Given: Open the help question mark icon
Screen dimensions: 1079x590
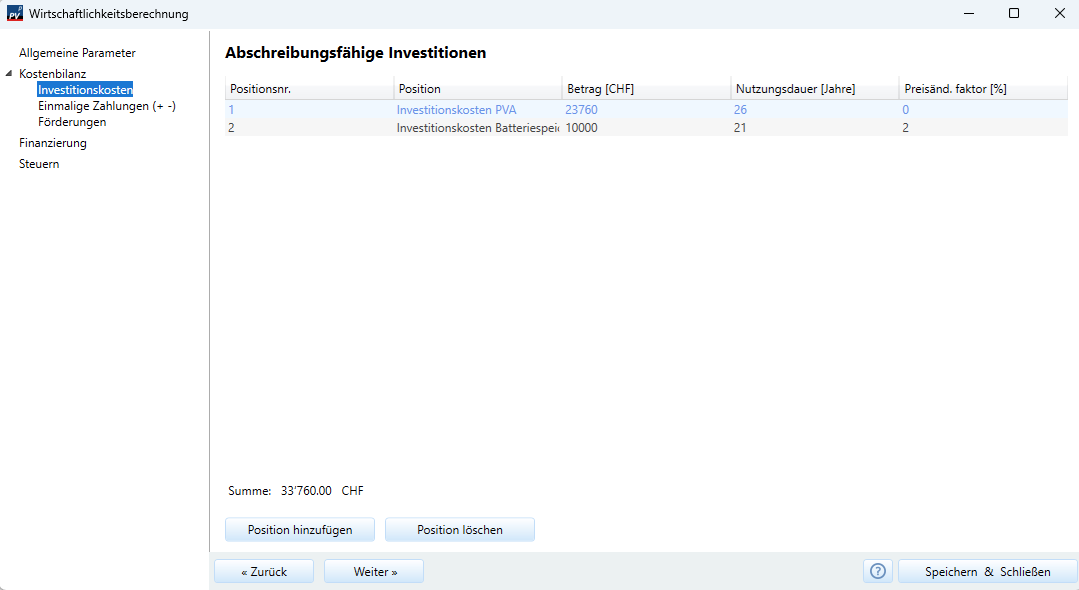Looking at the screenshot, I should coord(877,571).
